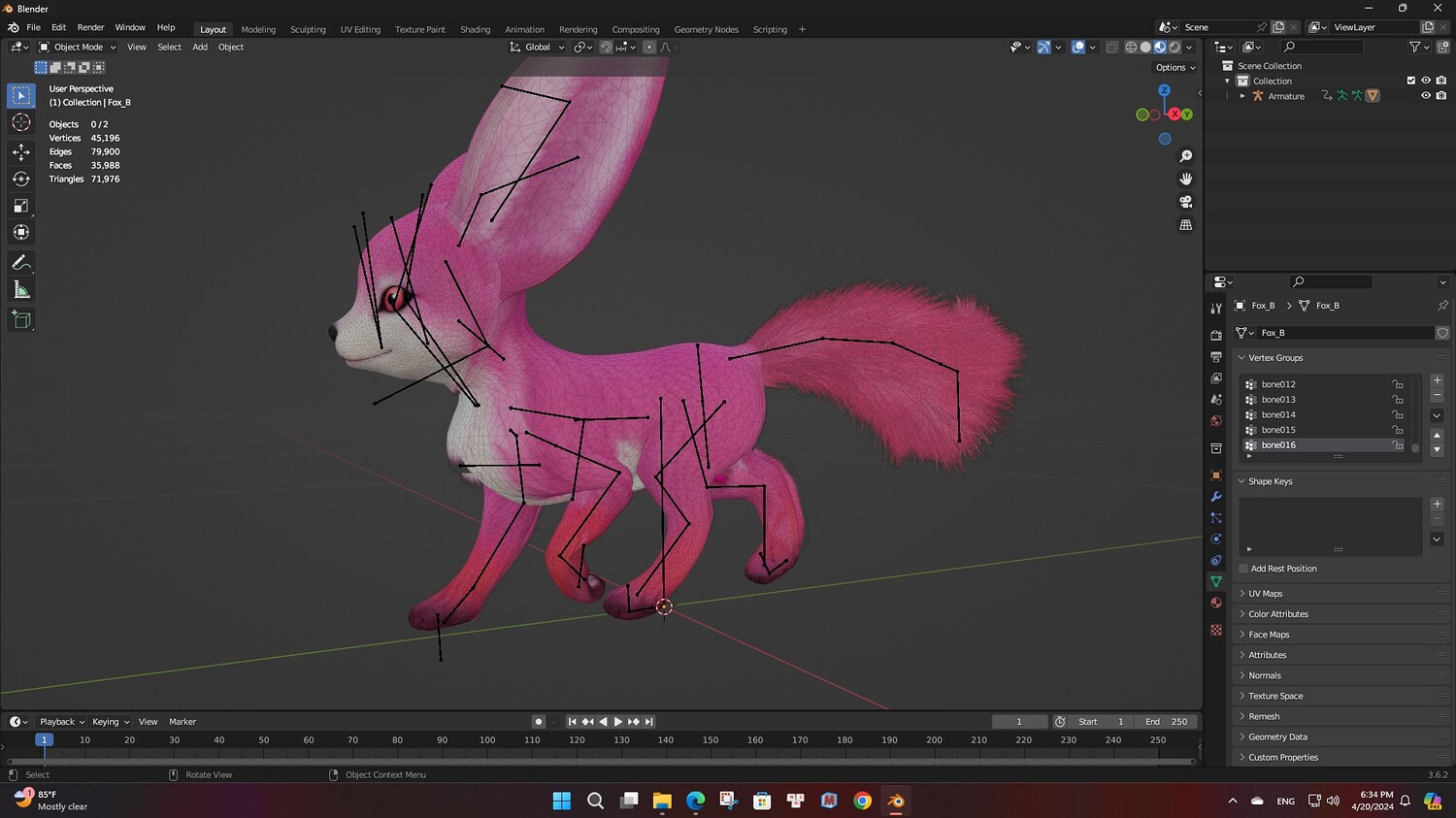
Task: Open the World properties tab
Action: click(1216, 421)
